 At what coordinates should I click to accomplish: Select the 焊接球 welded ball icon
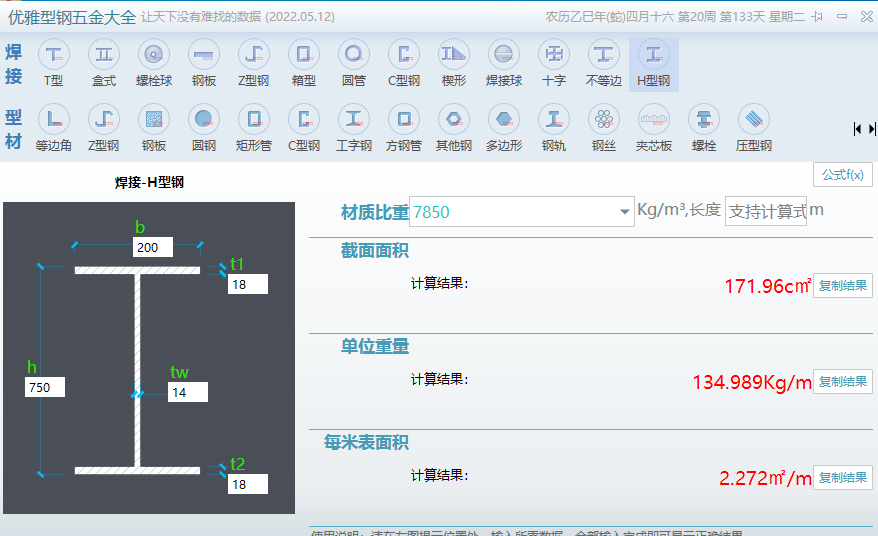504,63
